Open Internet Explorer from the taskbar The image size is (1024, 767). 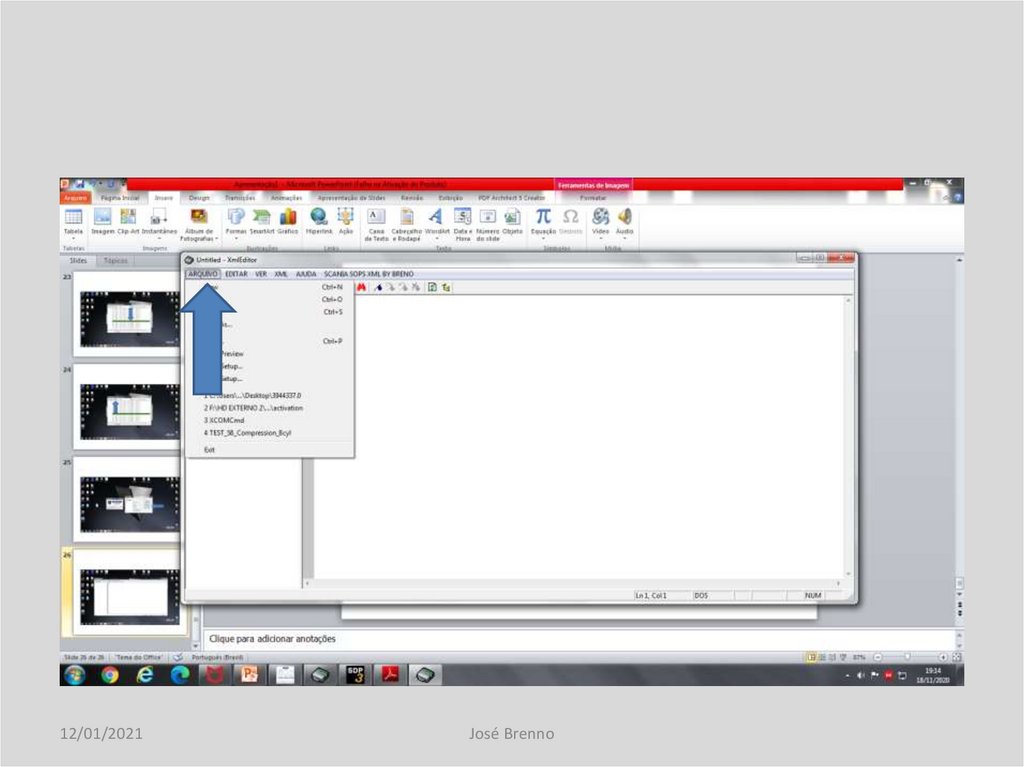145,675
